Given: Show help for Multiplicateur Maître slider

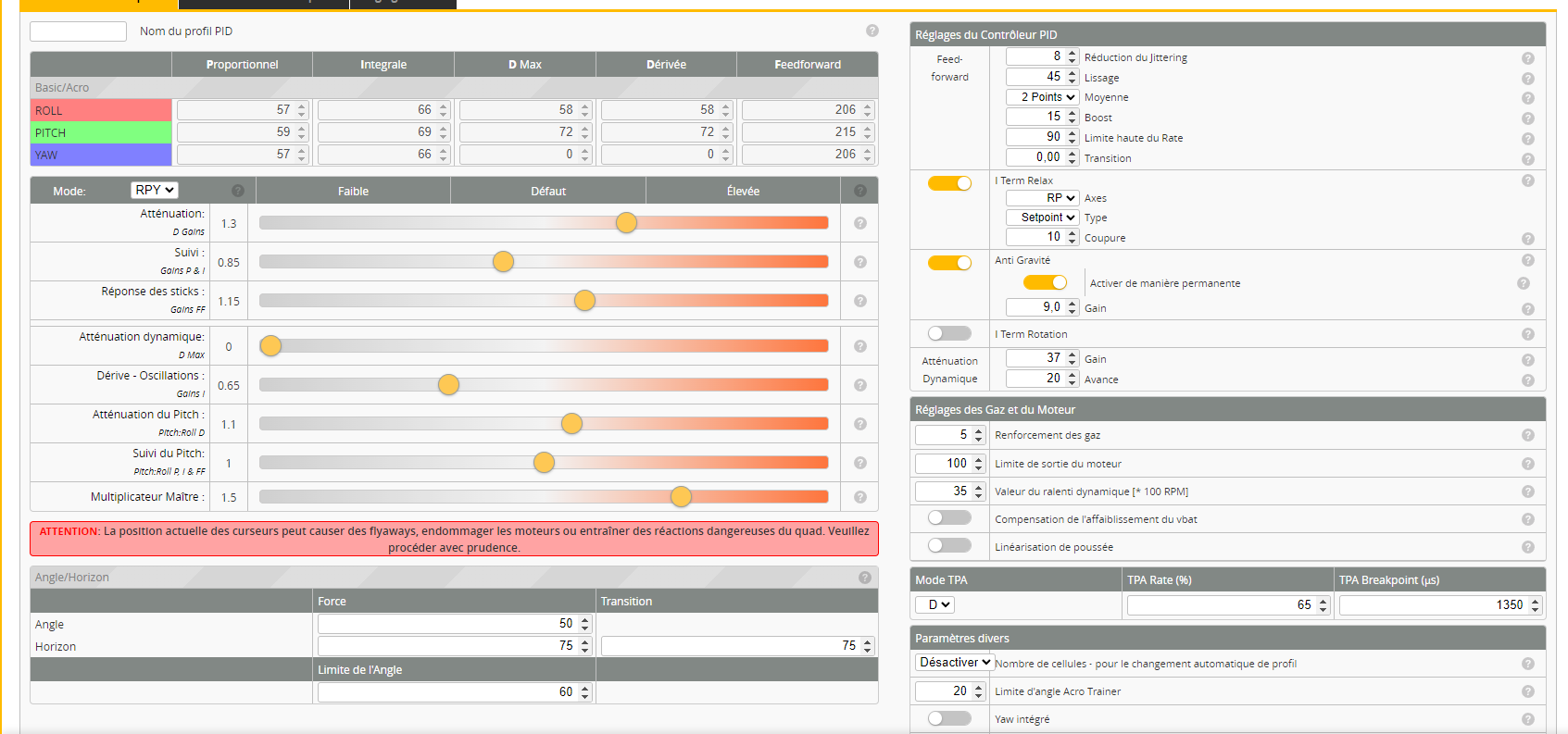Looking at the screenshot, I should point(859,497).
